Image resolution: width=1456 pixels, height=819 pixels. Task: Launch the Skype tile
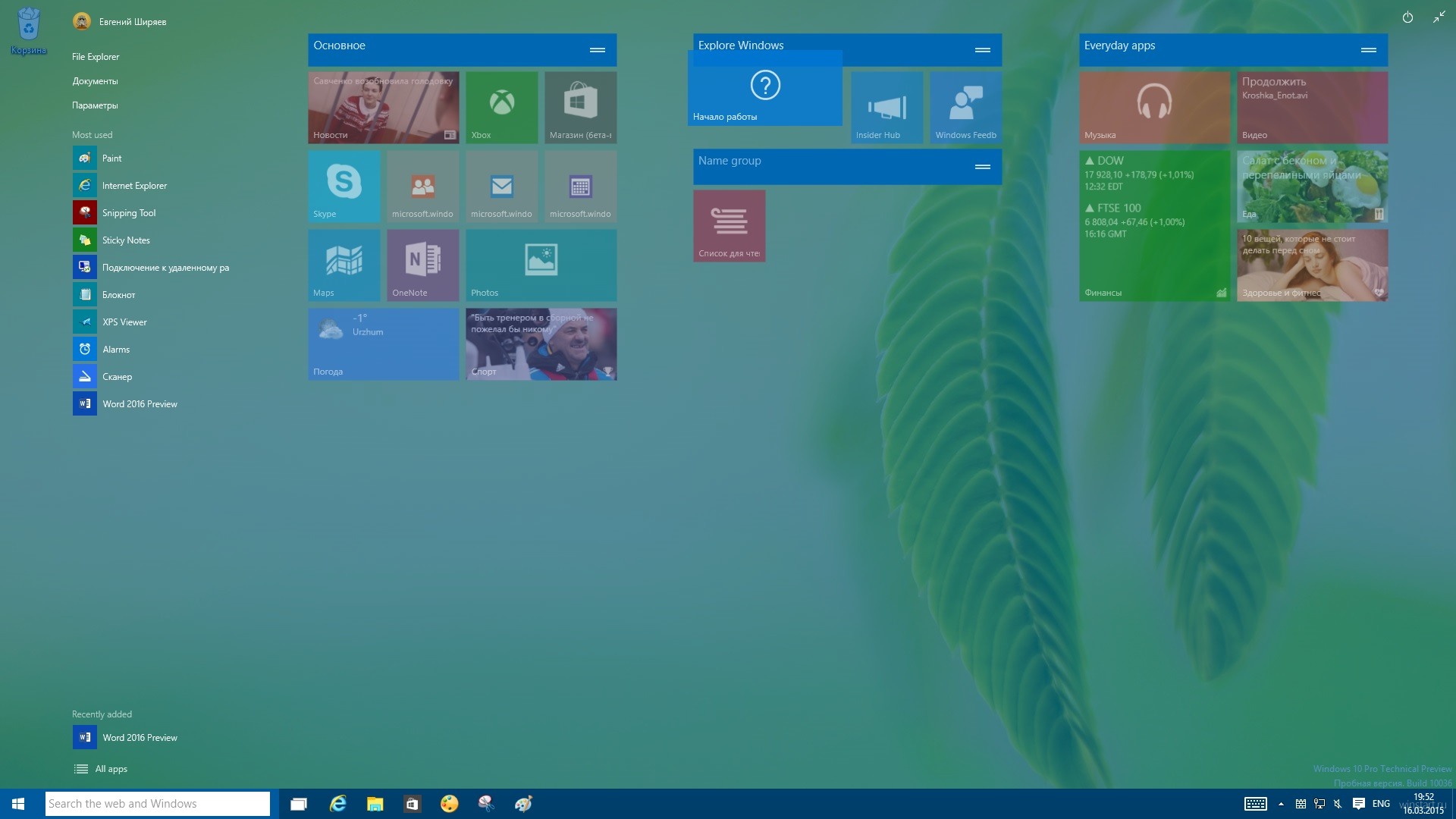coord(344,187)
